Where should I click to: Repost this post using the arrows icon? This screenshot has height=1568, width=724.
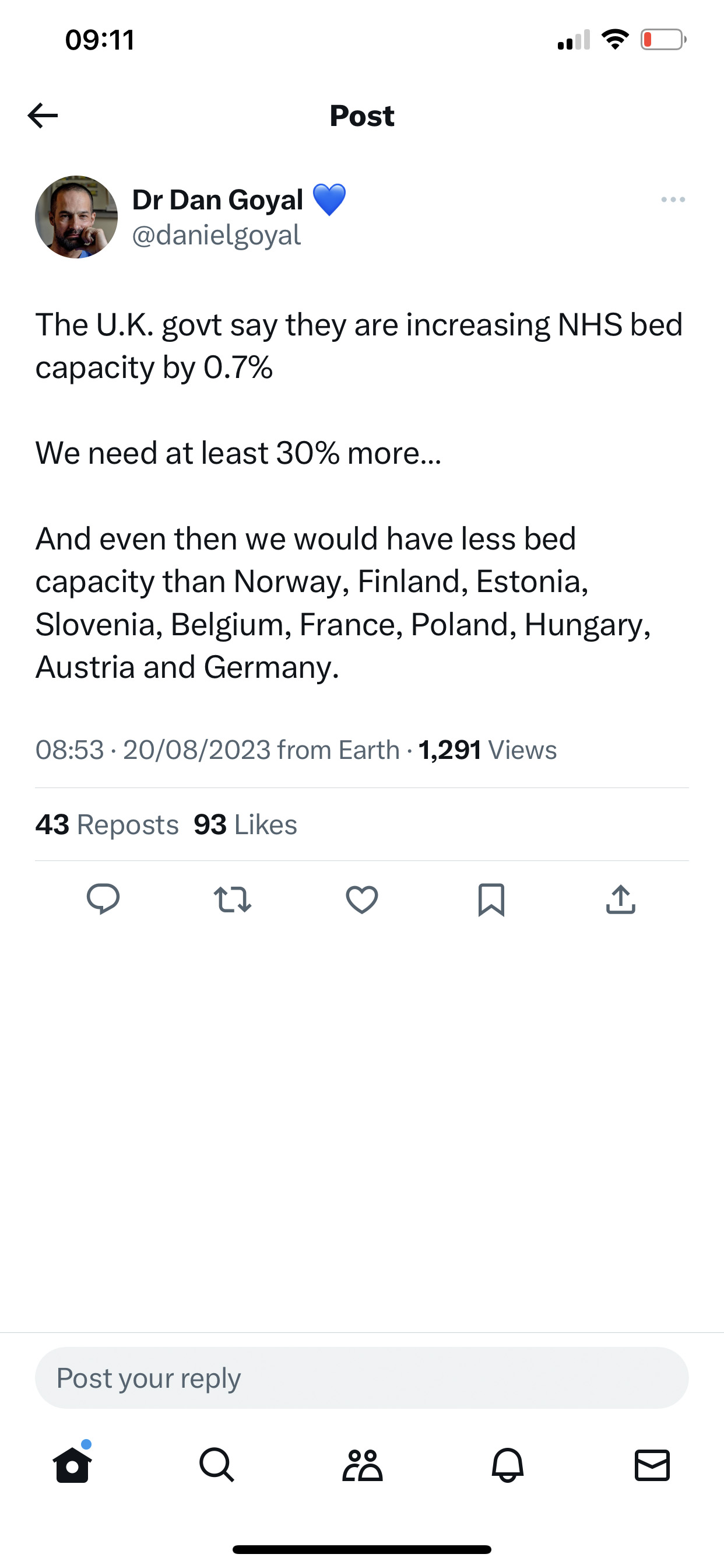point(233,900)
